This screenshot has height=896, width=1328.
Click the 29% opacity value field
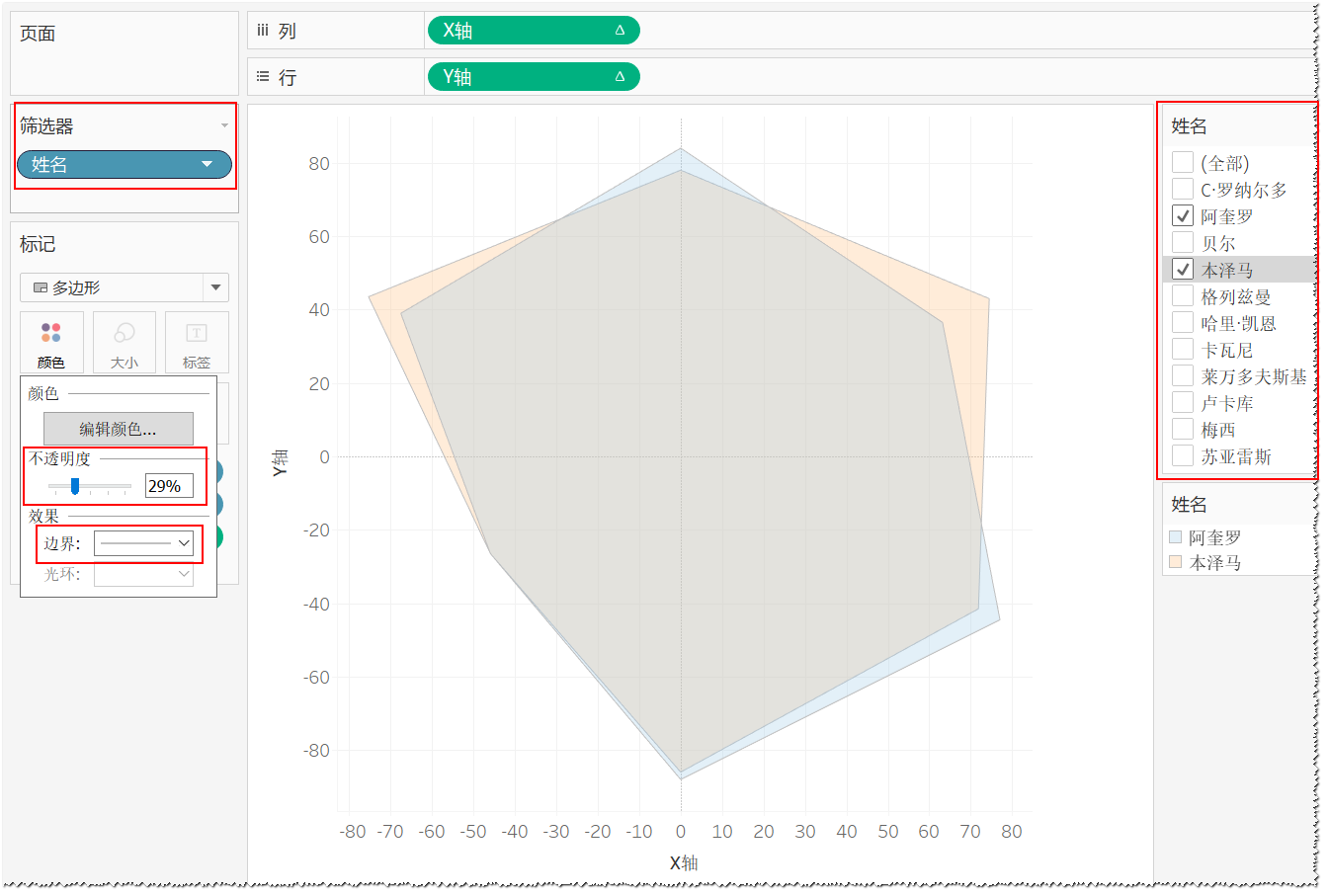[x=169, y=486]
